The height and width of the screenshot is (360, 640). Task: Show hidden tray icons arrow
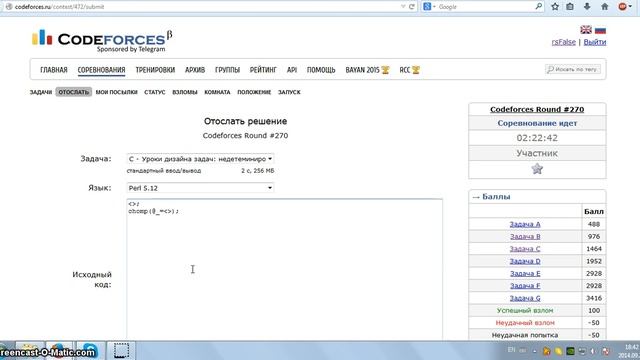pos(535,351)
